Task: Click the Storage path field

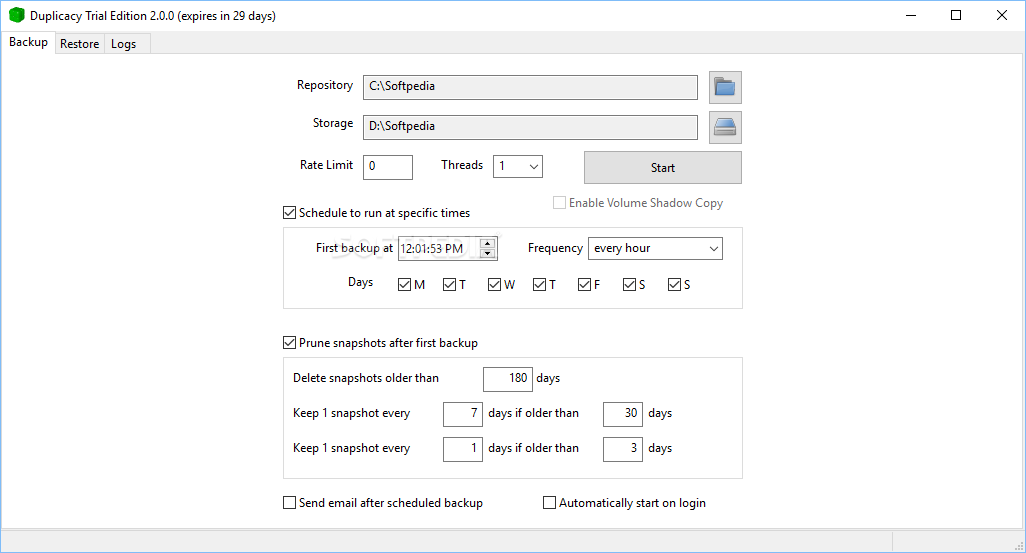Action: point(530,127)
